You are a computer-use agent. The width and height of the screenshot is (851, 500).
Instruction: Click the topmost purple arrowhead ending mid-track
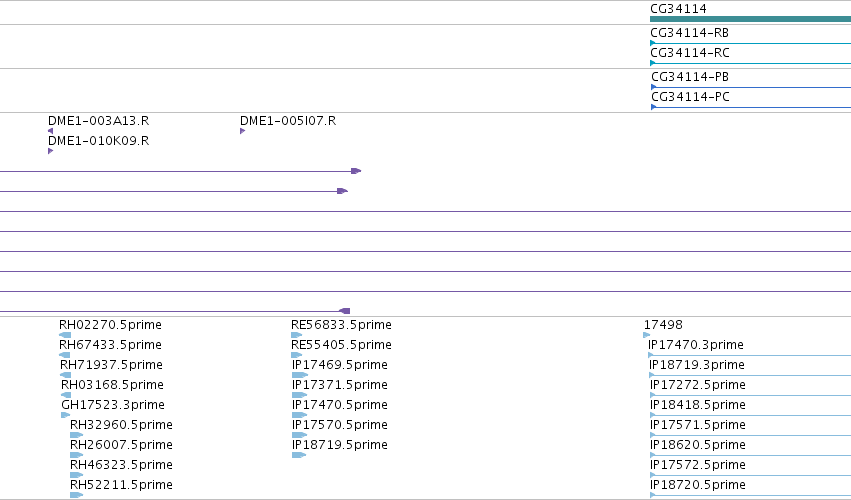356,171
